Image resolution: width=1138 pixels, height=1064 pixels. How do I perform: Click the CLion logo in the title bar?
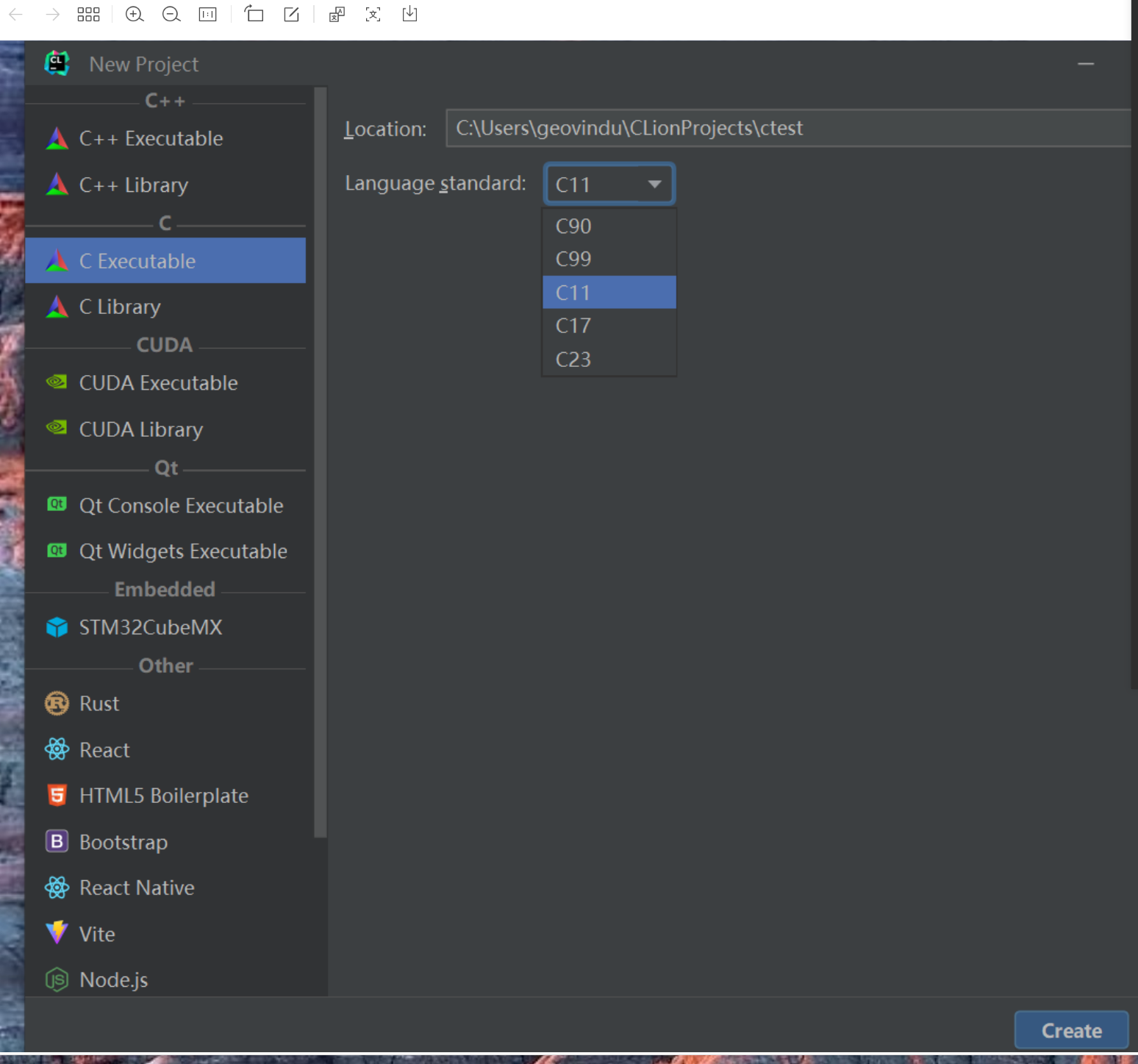coord(57,63)
